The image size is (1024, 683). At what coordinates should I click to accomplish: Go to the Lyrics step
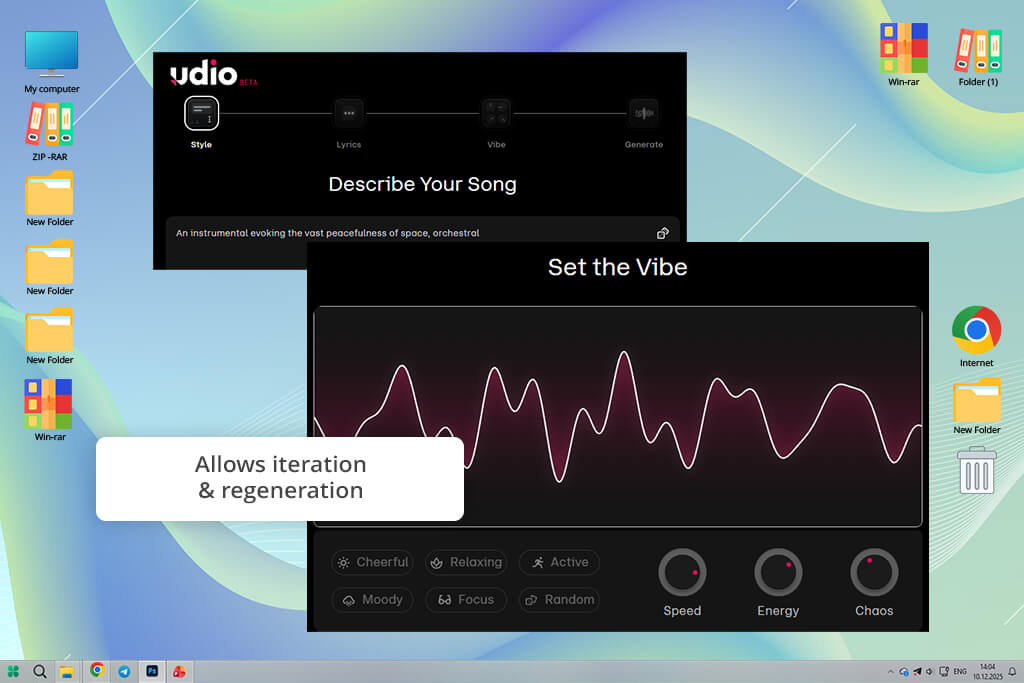pyautogui.click(x=349, y=114)
